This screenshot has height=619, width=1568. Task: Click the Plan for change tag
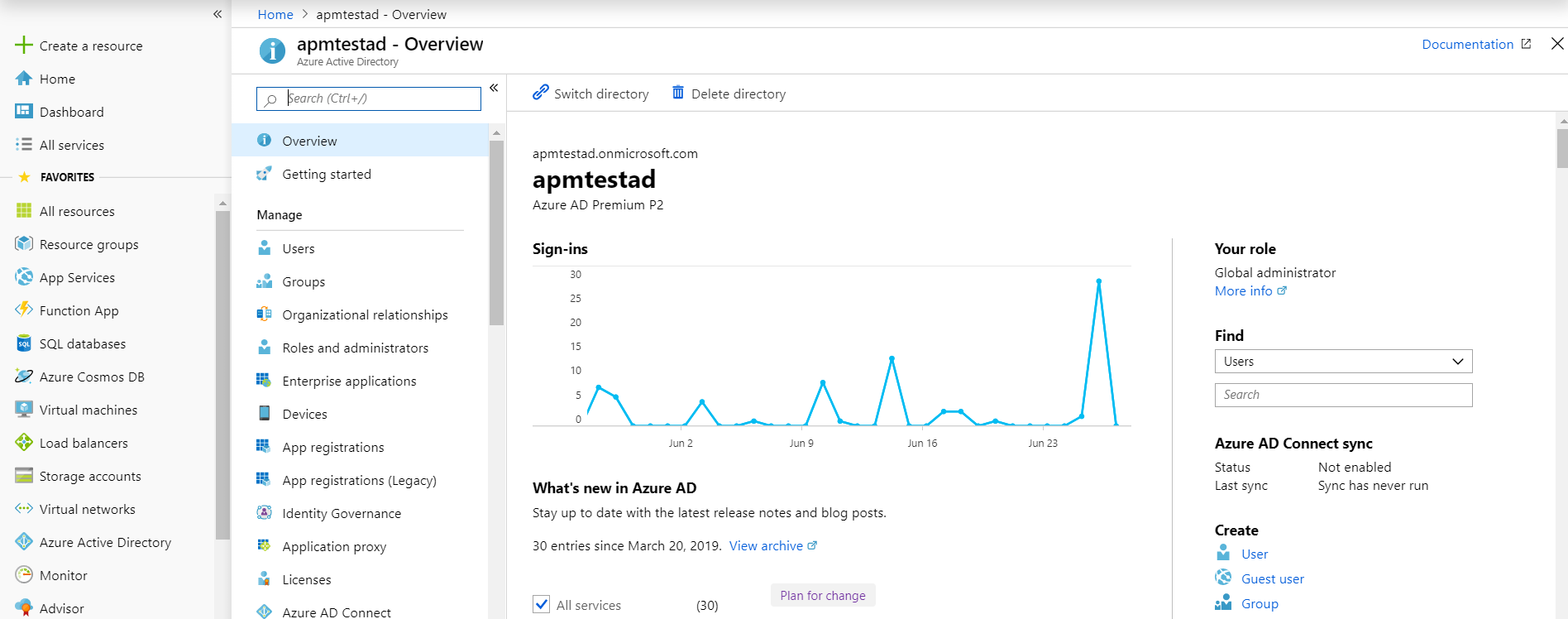823,595
